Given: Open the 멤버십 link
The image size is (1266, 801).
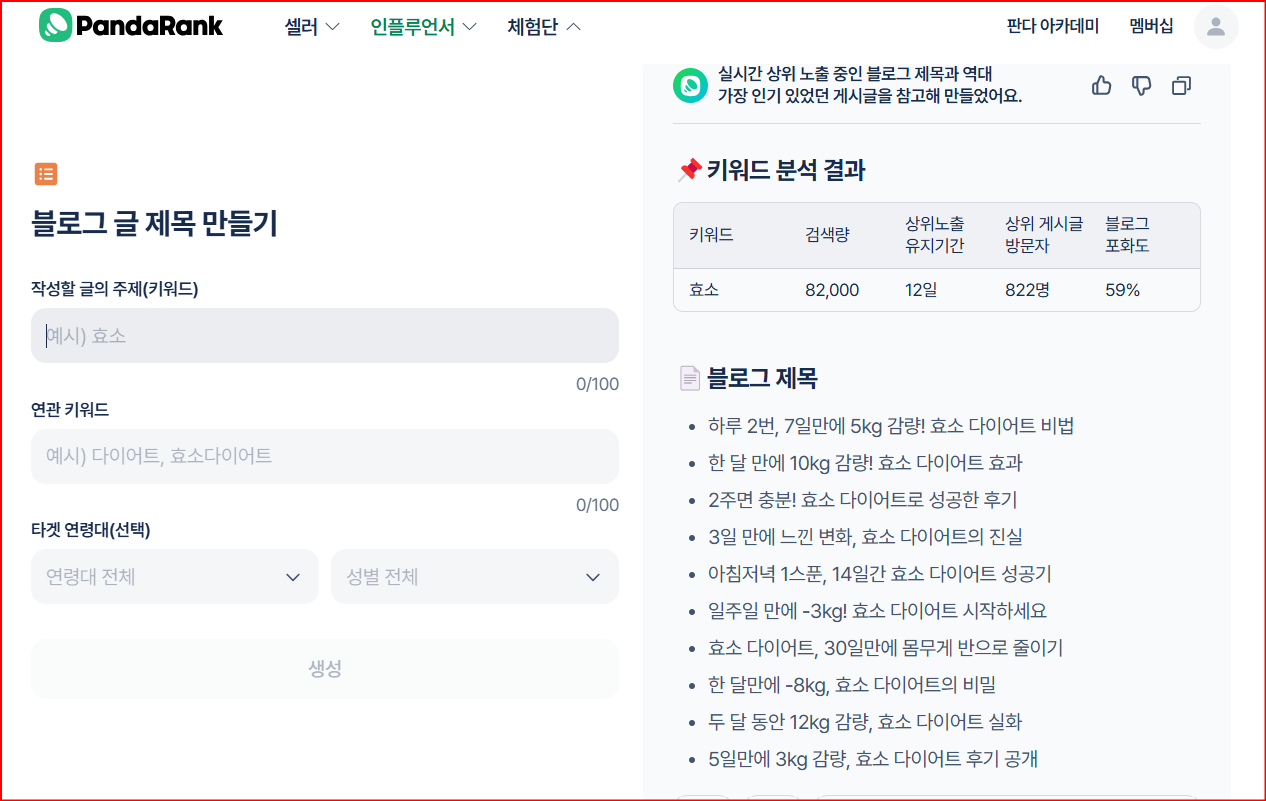Looking at the screenshot, I should point(1151,26).
